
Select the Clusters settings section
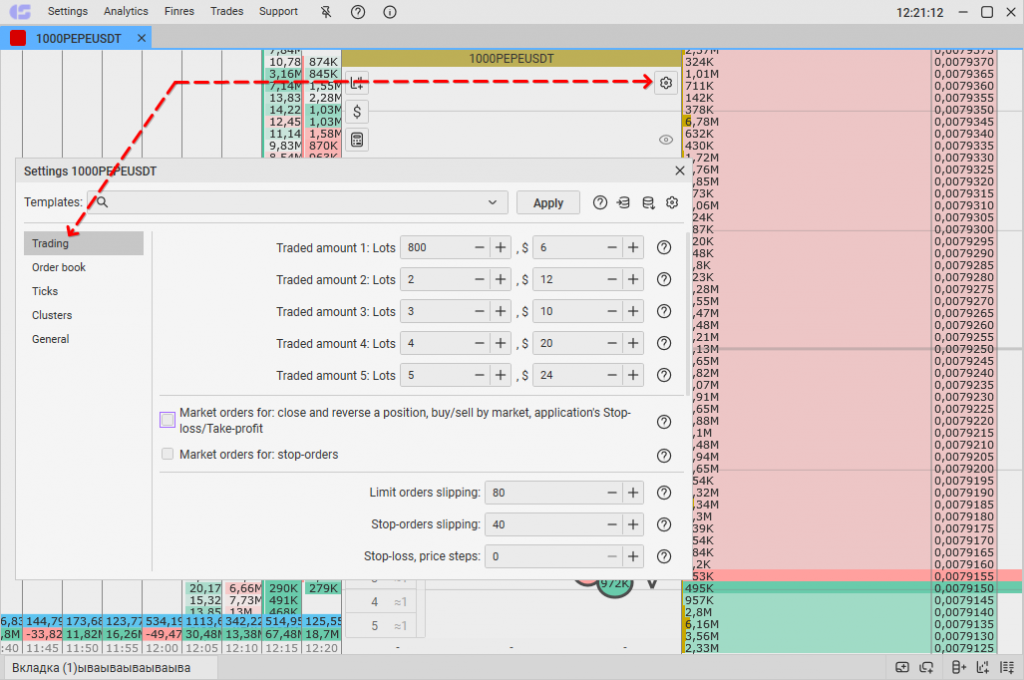52,316
